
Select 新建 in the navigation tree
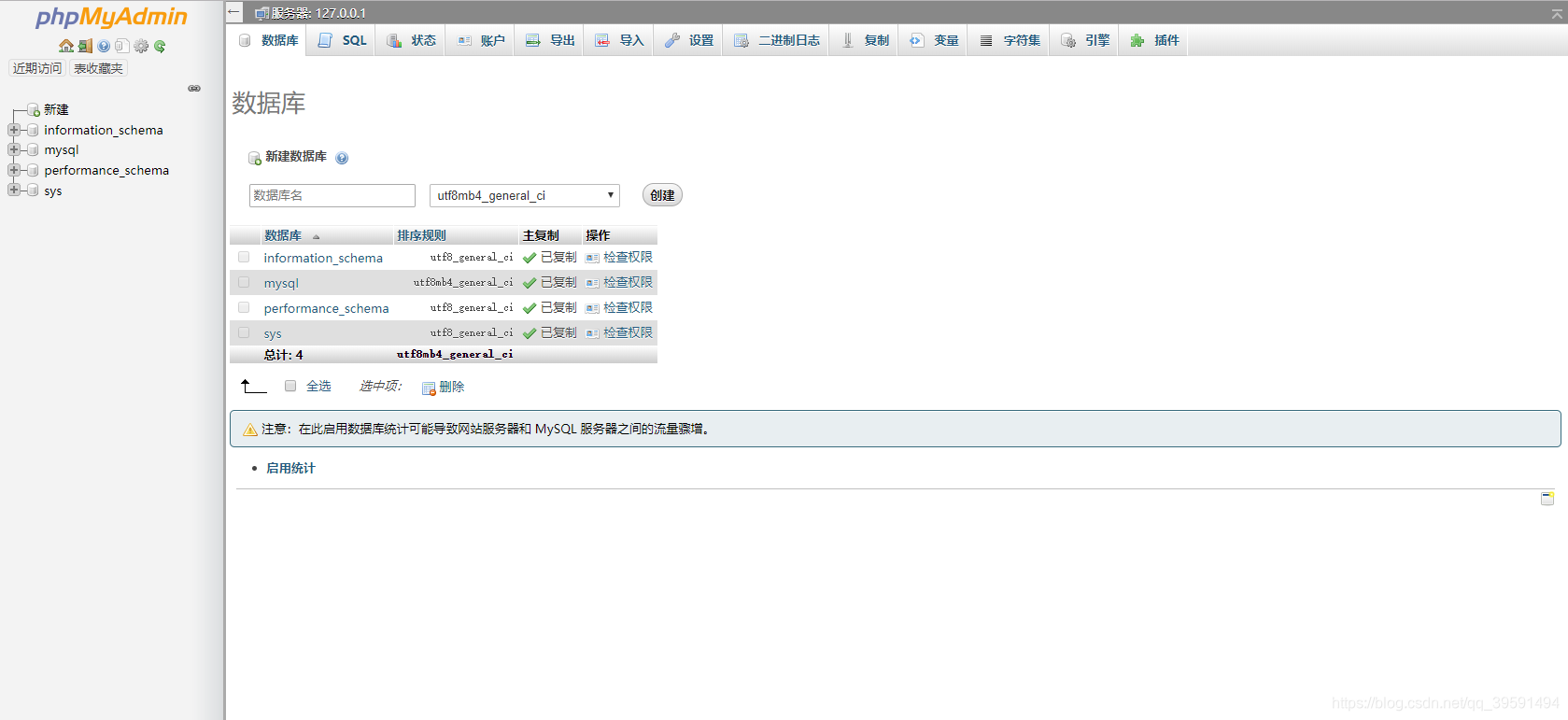[56, 109]
